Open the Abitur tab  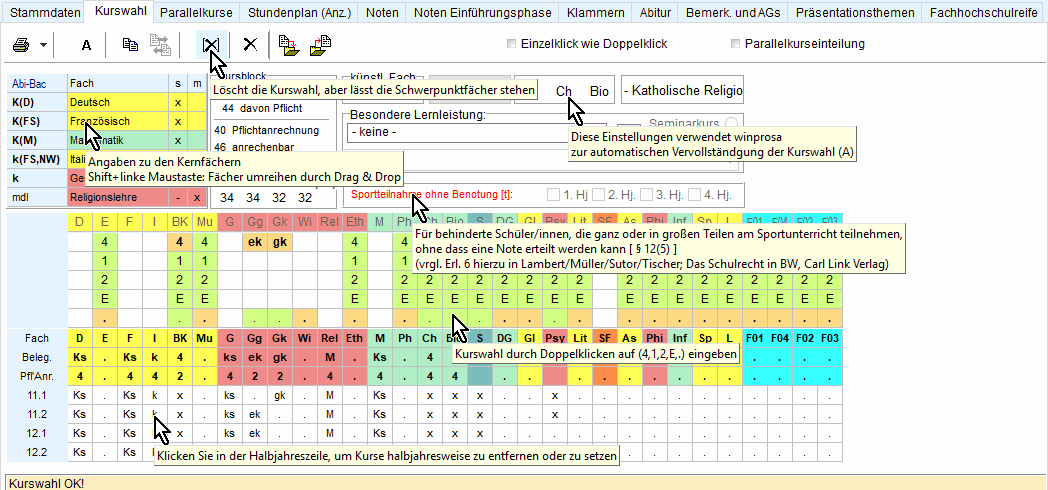[x=657, y=12]
